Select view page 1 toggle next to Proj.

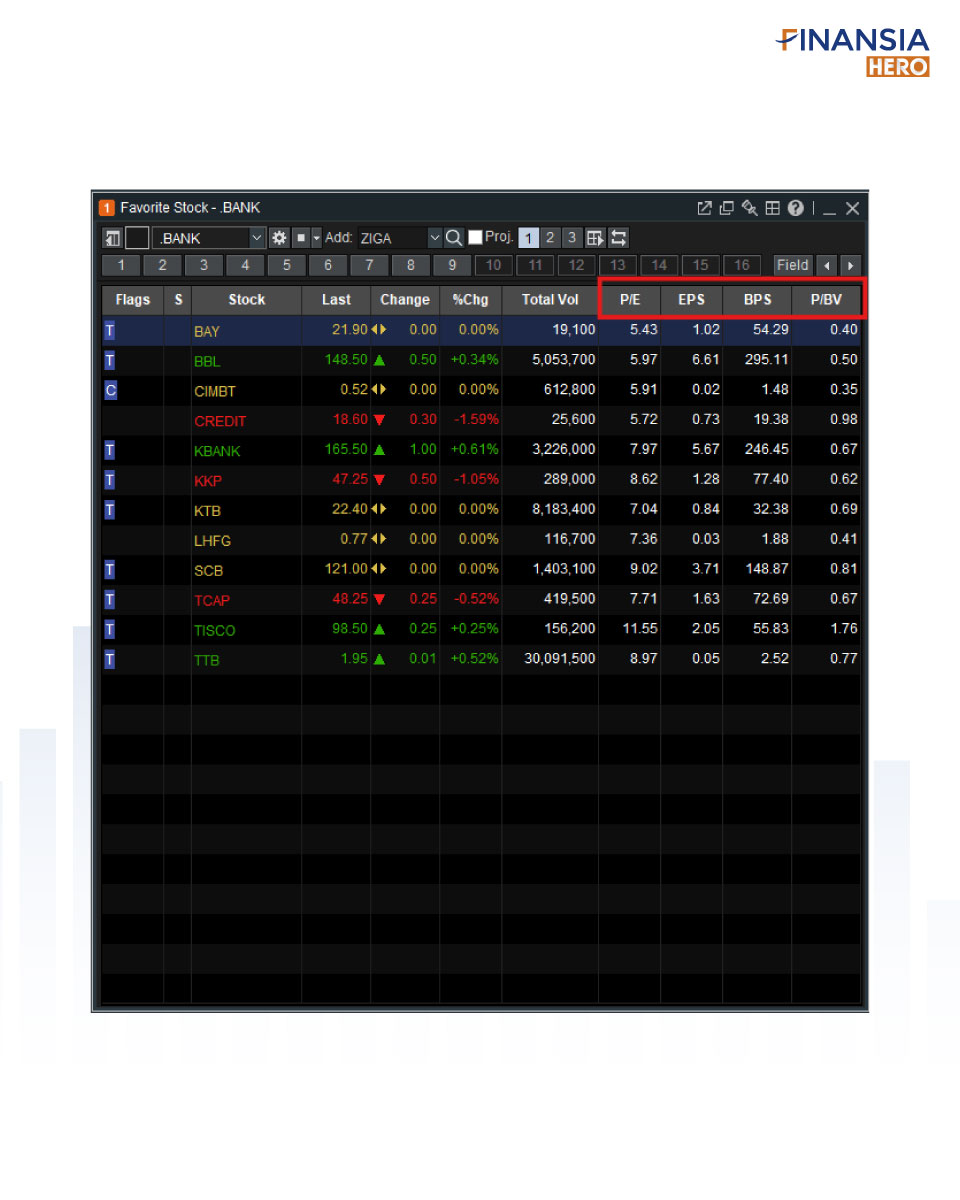[529, 238]
